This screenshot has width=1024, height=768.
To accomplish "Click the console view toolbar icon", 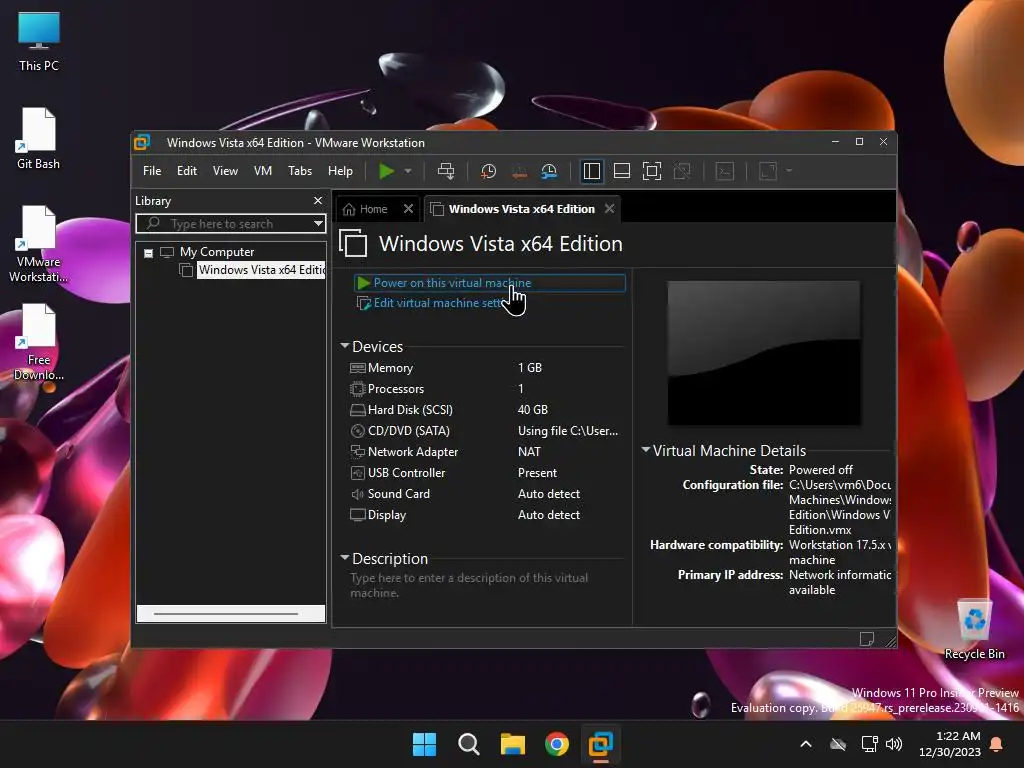I will [x=725, y=171].
